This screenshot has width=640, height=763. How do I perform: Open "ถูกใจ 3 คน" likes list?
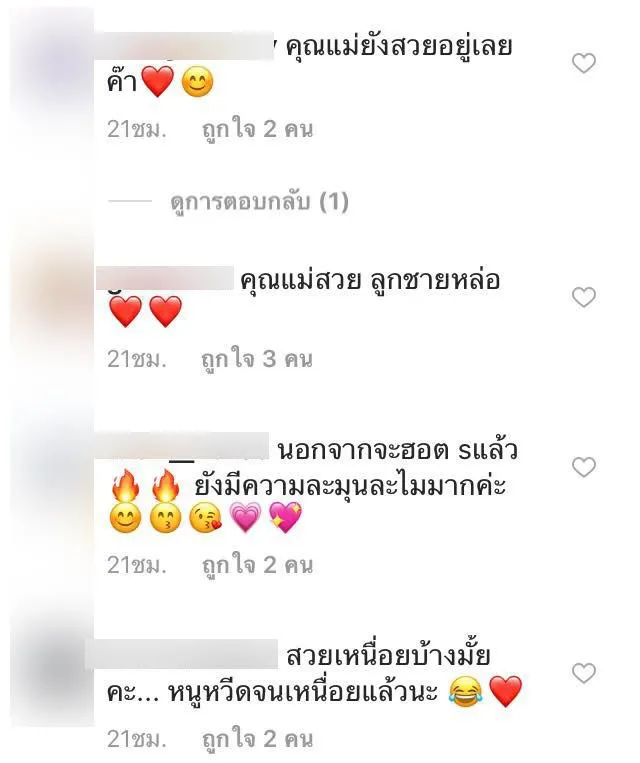click(257, 359)
